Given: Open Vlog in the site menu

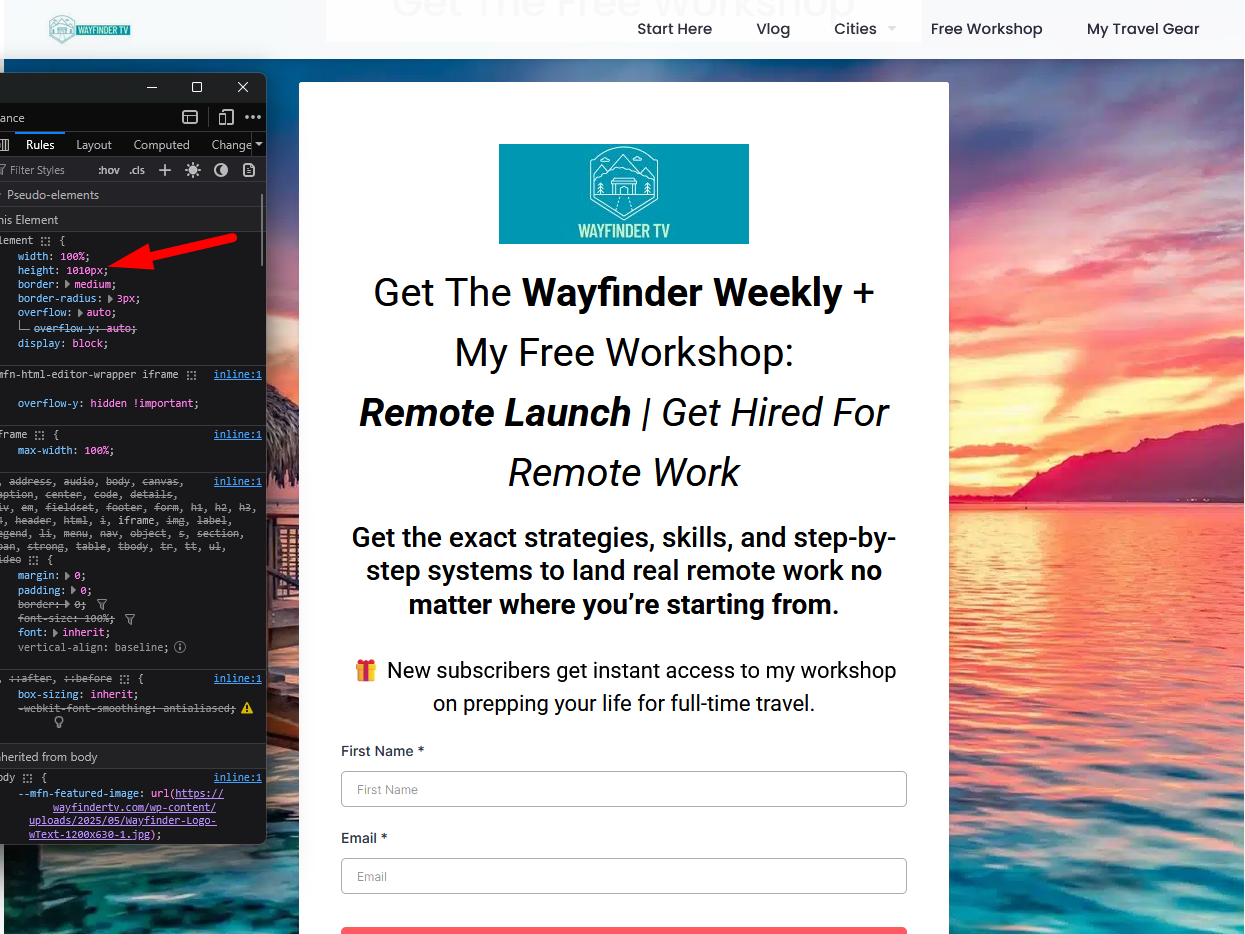Looking at the screenshot, I should click(773, 29).
